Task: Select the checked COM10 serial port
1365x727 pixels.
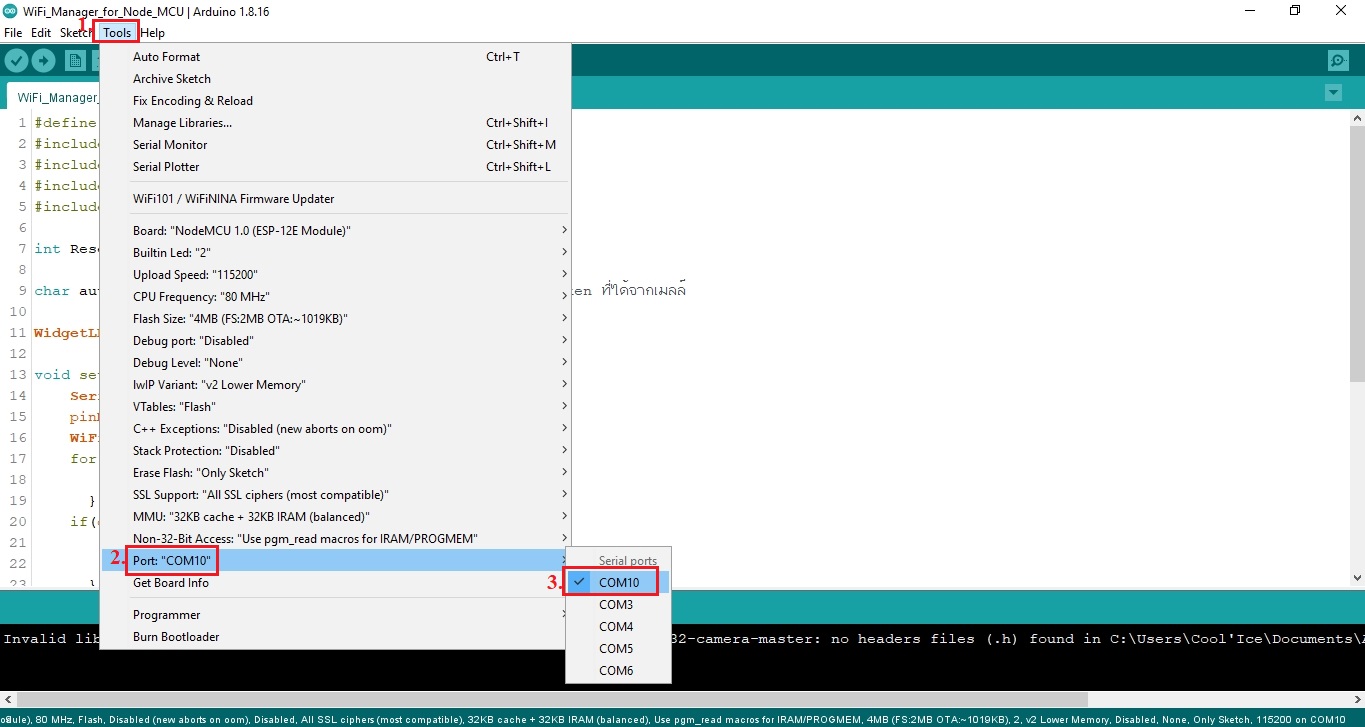Action: [618, 583]
